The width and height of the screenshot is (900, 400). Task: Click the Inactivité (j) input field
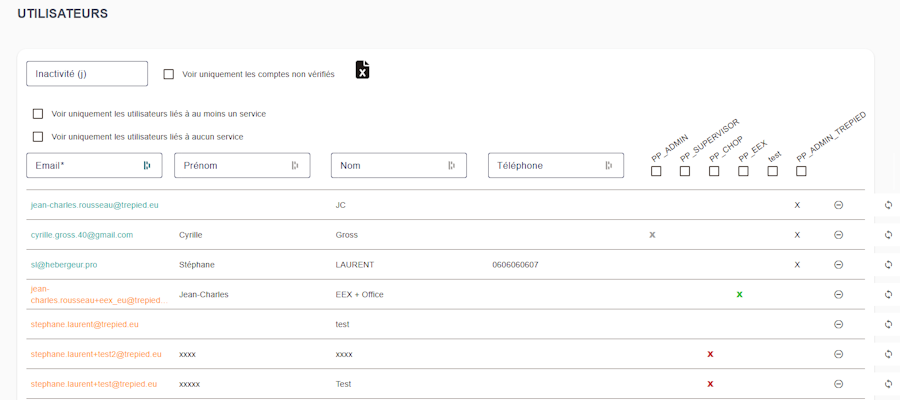87,74
